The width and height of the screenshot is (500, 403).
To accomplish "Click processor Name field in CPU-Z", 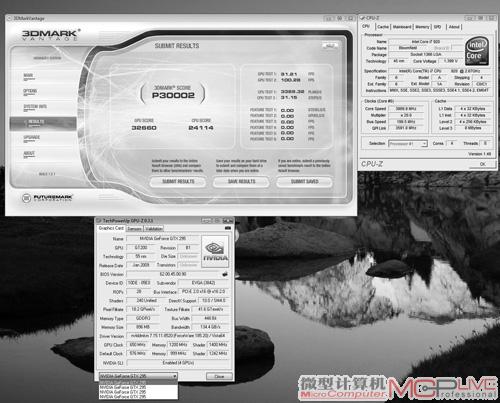I will click(426, 42).
